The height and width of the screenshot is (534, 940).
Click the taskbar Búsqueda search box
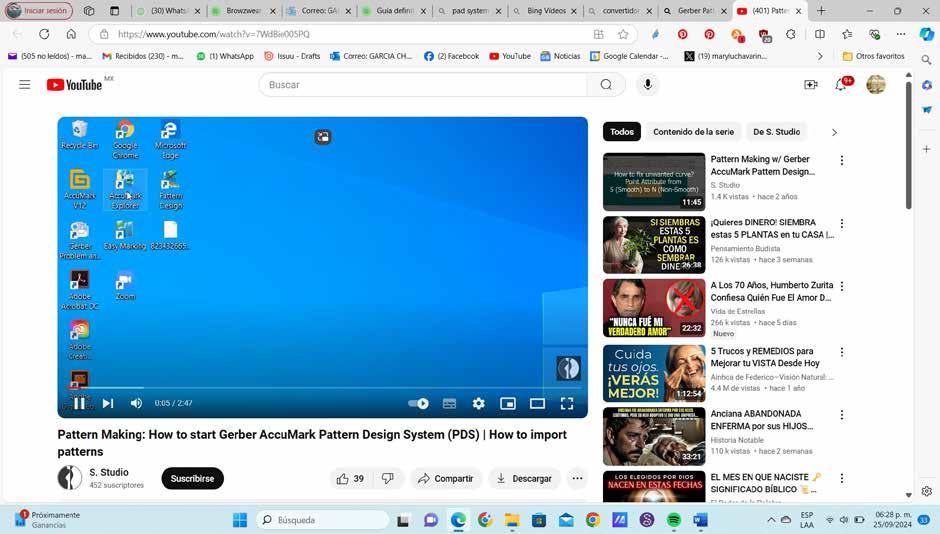tap(323, 520)
